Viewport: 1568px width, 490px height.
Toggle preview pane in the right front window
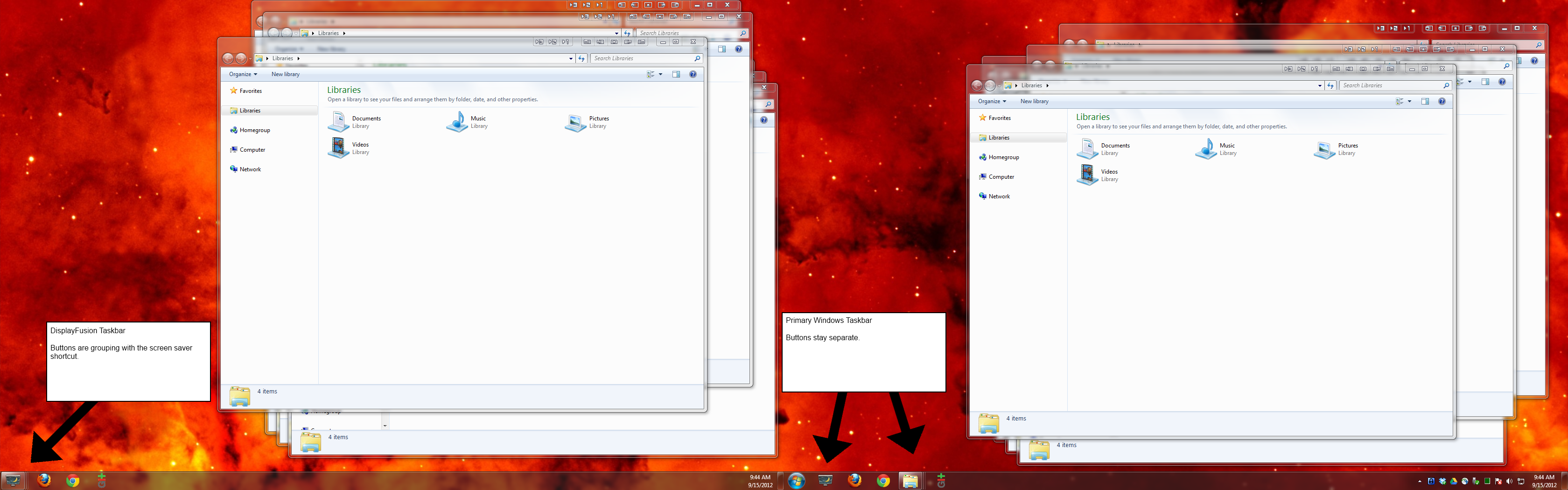pos(1424,102)
